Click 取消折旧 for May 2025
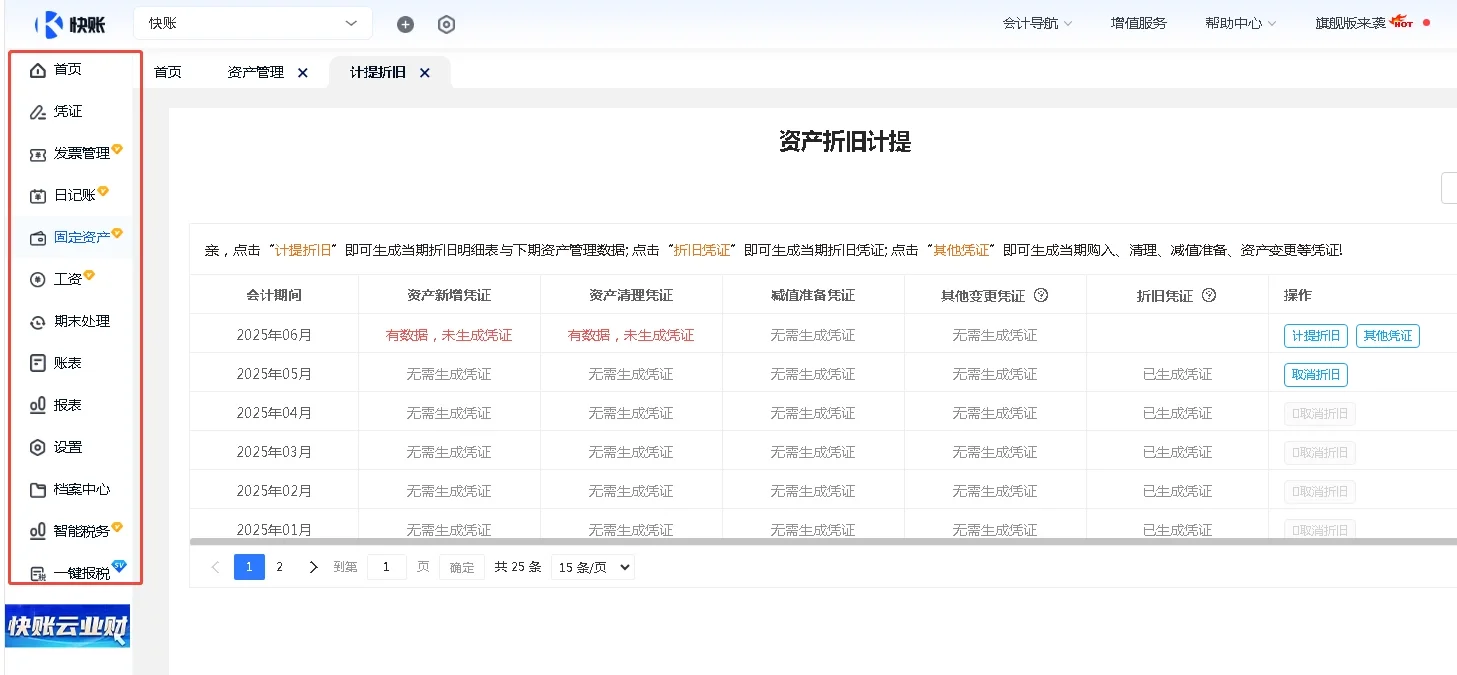This screenshot has height=675, width=1457. click(1315, 374)
